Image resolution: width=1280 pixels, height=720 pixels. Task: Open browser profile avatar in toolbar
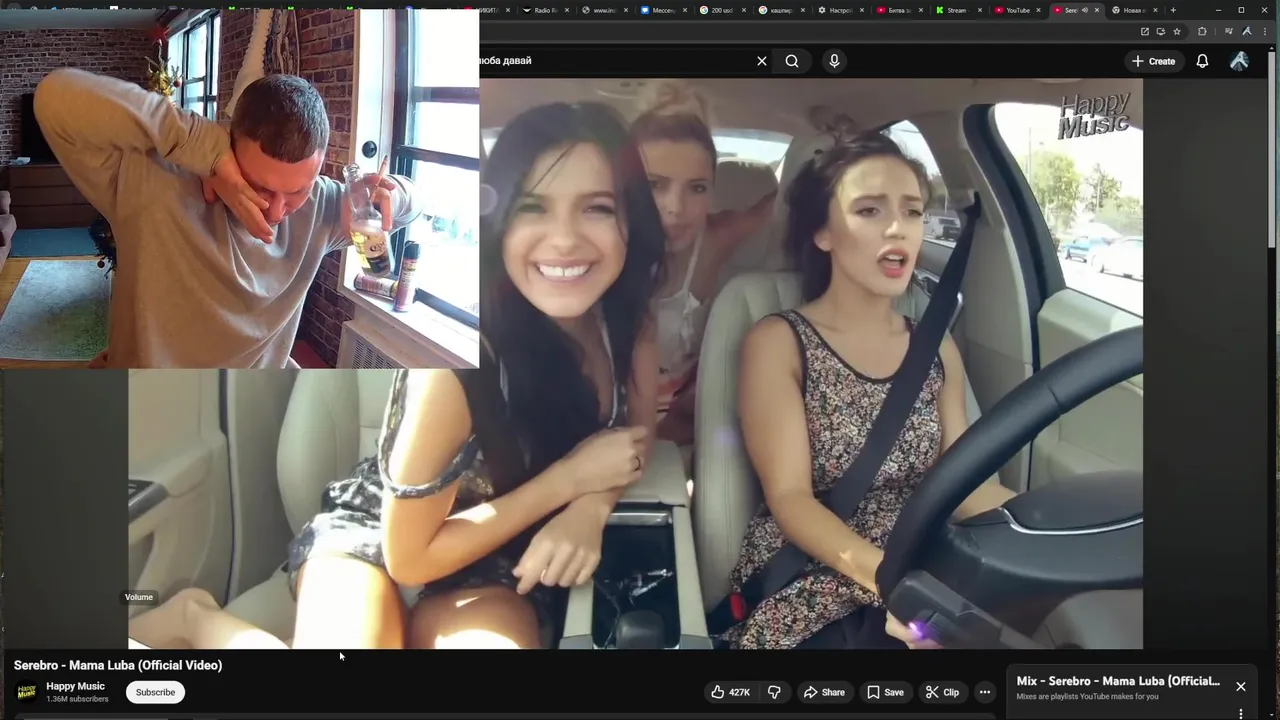coord(1246,31)
